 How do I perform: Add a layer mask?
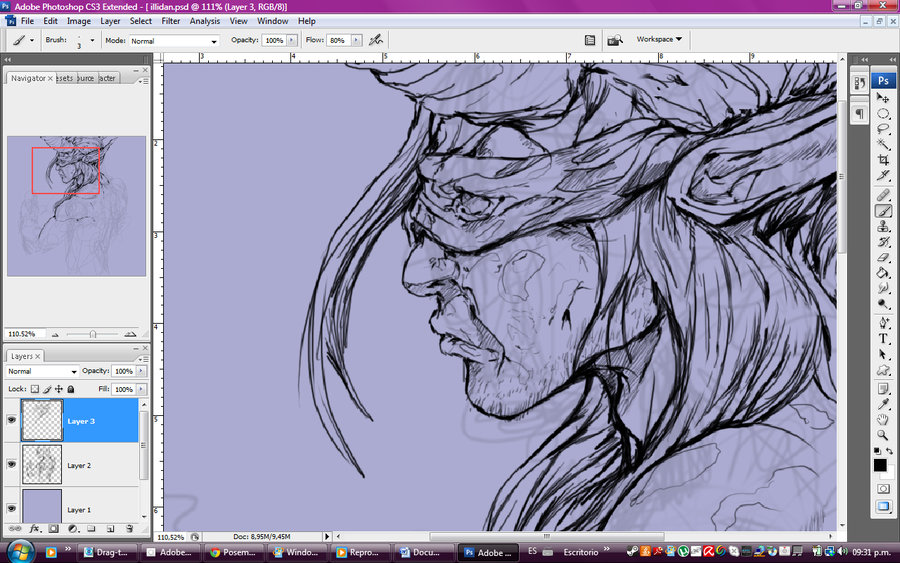click(53, 529)
